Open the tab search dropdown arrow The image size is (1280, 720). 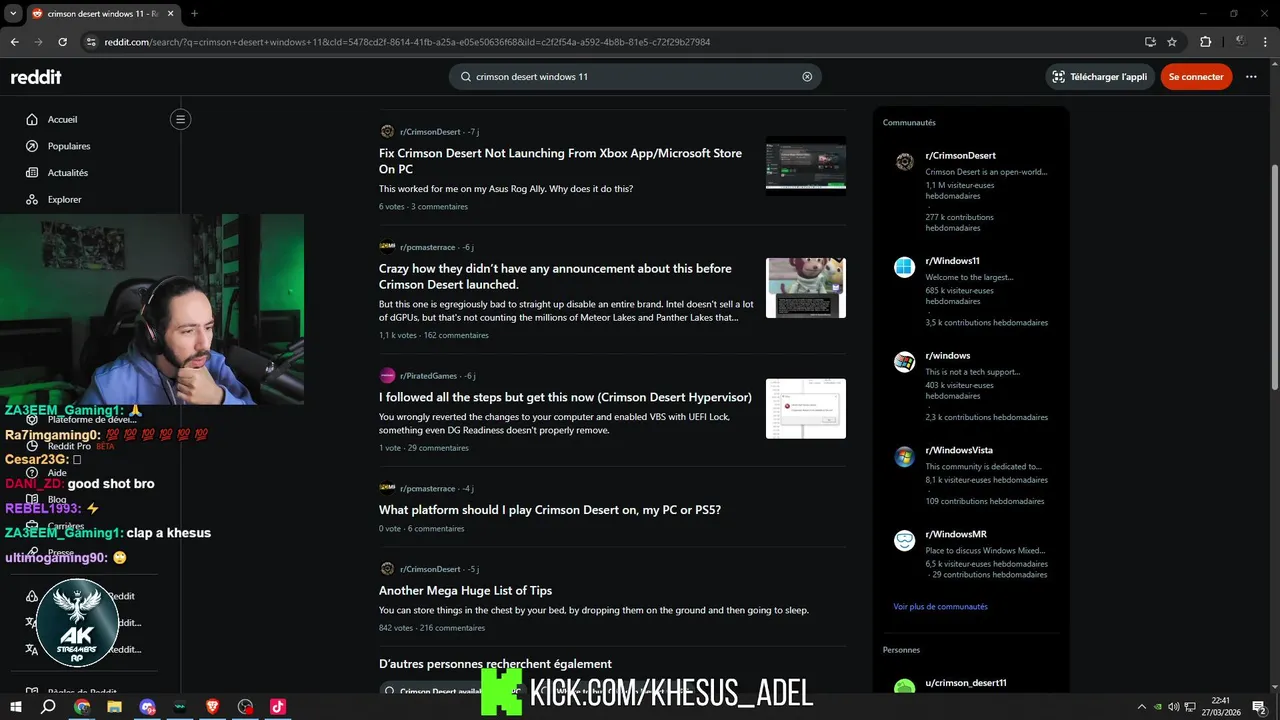coord(13,13)
